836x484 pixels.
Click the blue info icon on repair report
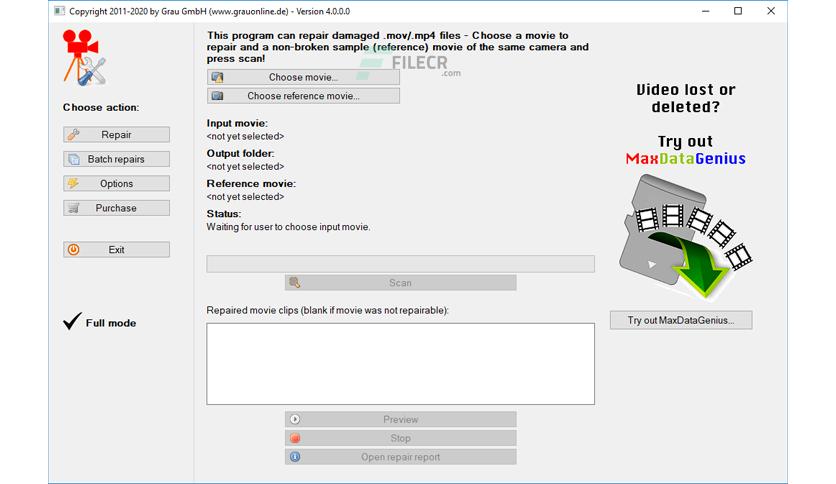[295, 457]
